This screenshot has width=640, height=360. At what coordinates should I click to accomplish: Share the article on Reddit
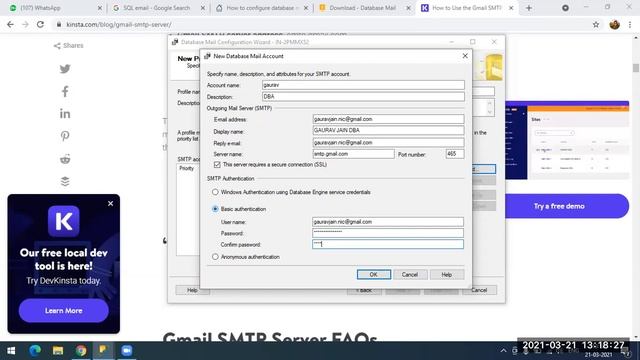(65, 159)
